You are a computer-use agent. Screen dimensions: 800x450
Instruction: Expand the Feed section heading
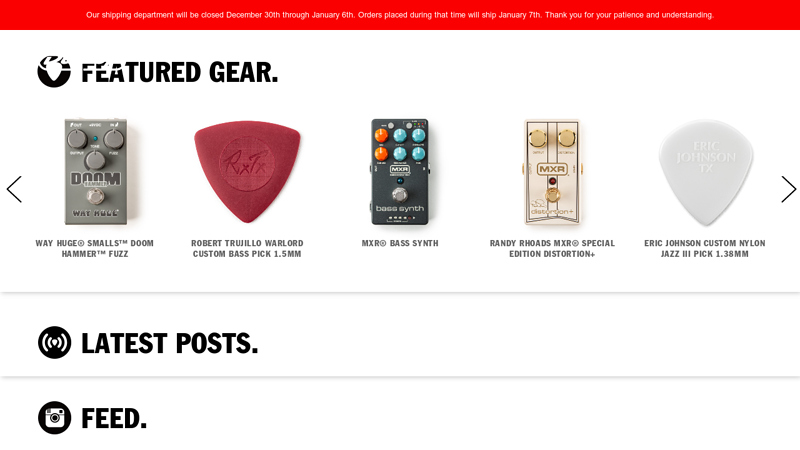tap(114, 418)
